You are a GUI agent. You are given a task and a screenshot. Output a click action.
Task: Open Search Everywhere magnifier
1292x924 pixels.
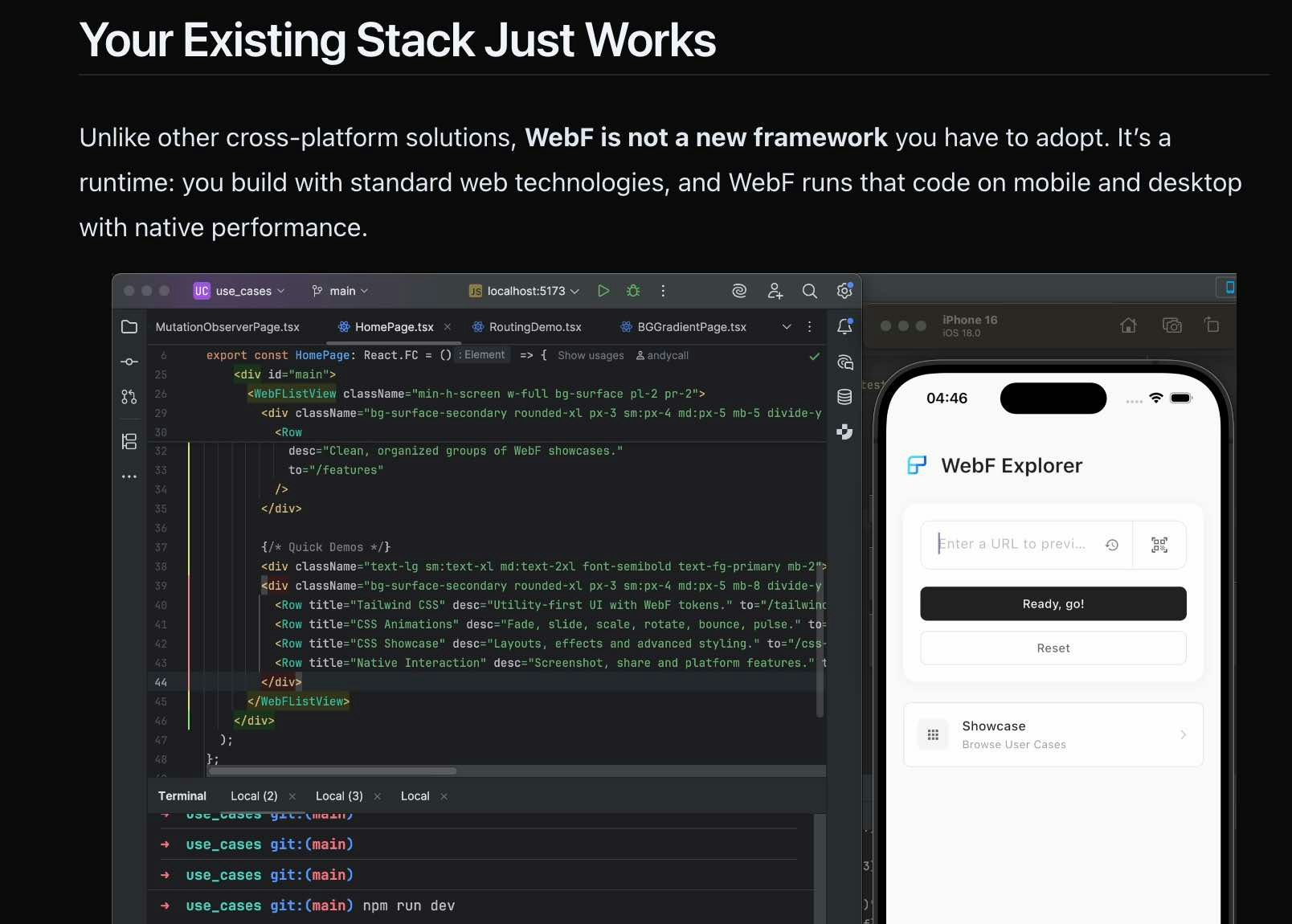pyautogui.click(x=810, y=291)
